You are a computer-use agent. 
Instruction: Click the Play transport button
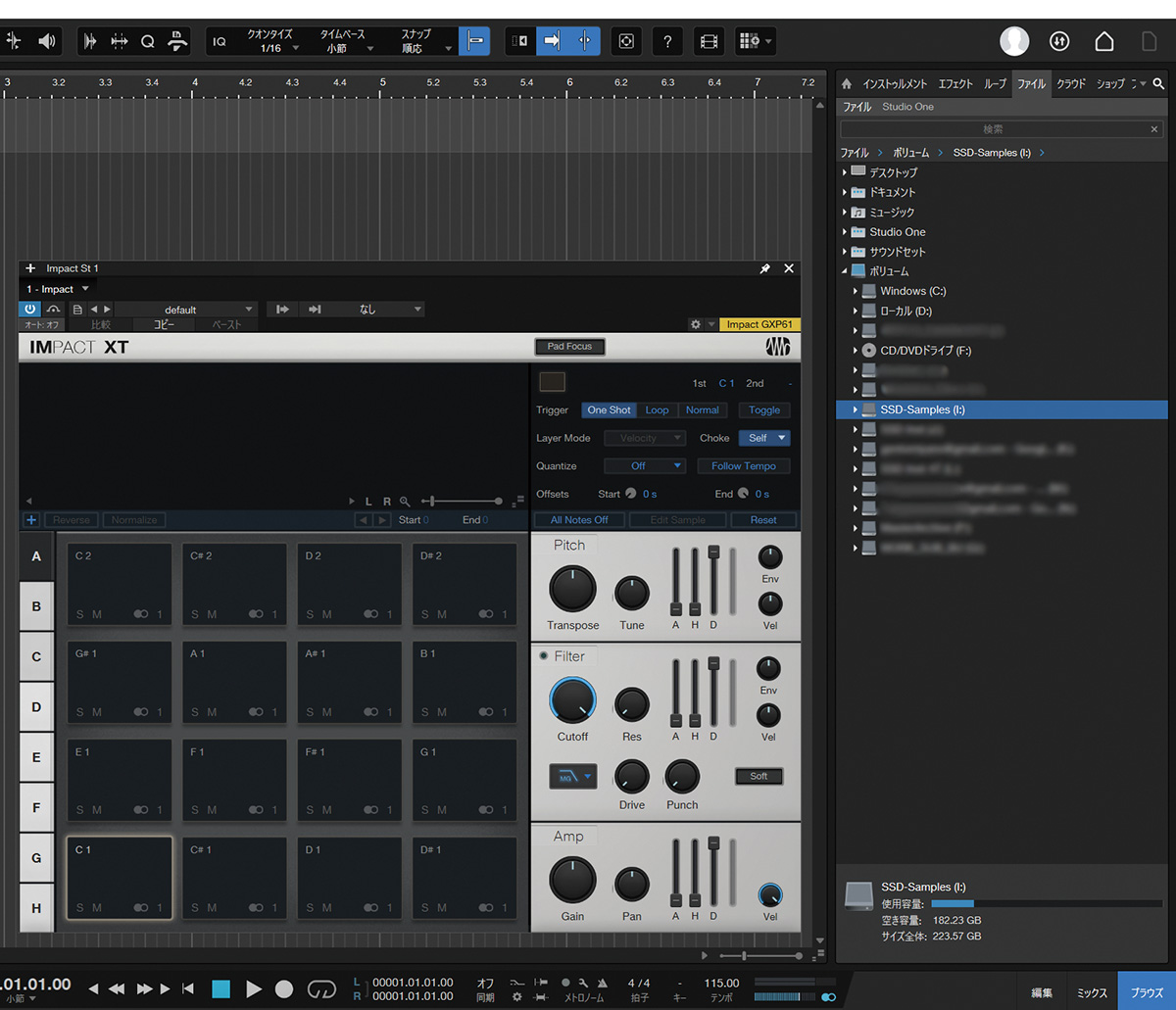point(253,988)
